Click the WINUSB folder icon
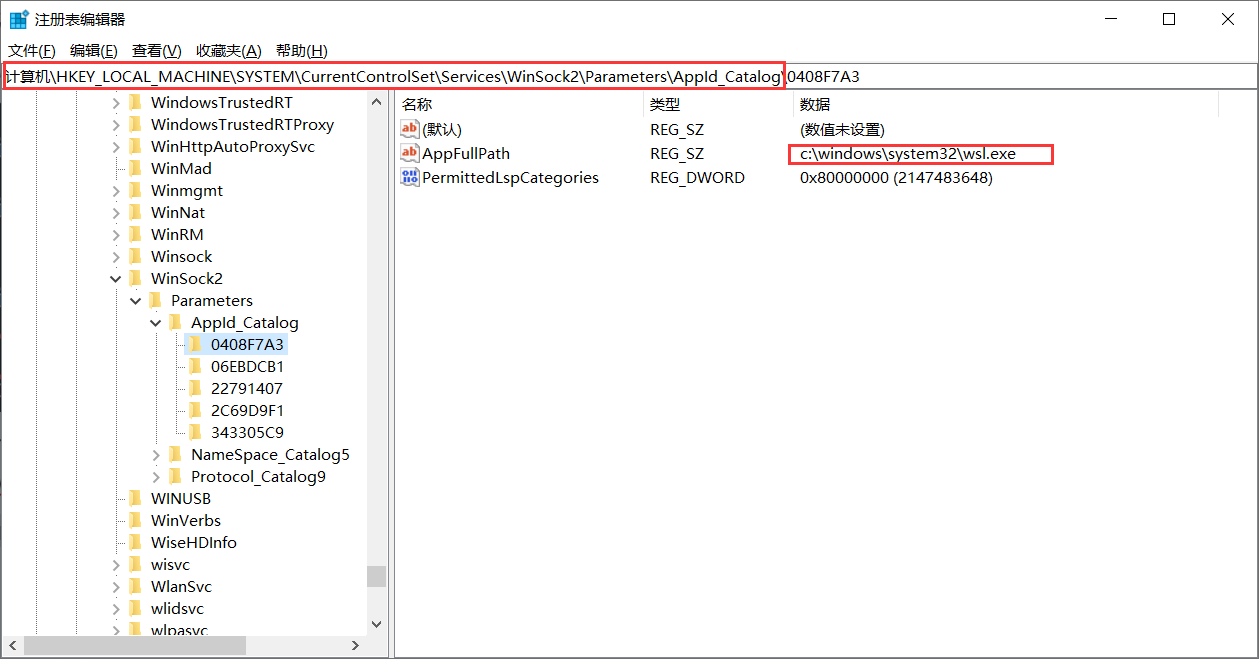Viewport: 1259px width, 659px height. [x=135, y=498]
